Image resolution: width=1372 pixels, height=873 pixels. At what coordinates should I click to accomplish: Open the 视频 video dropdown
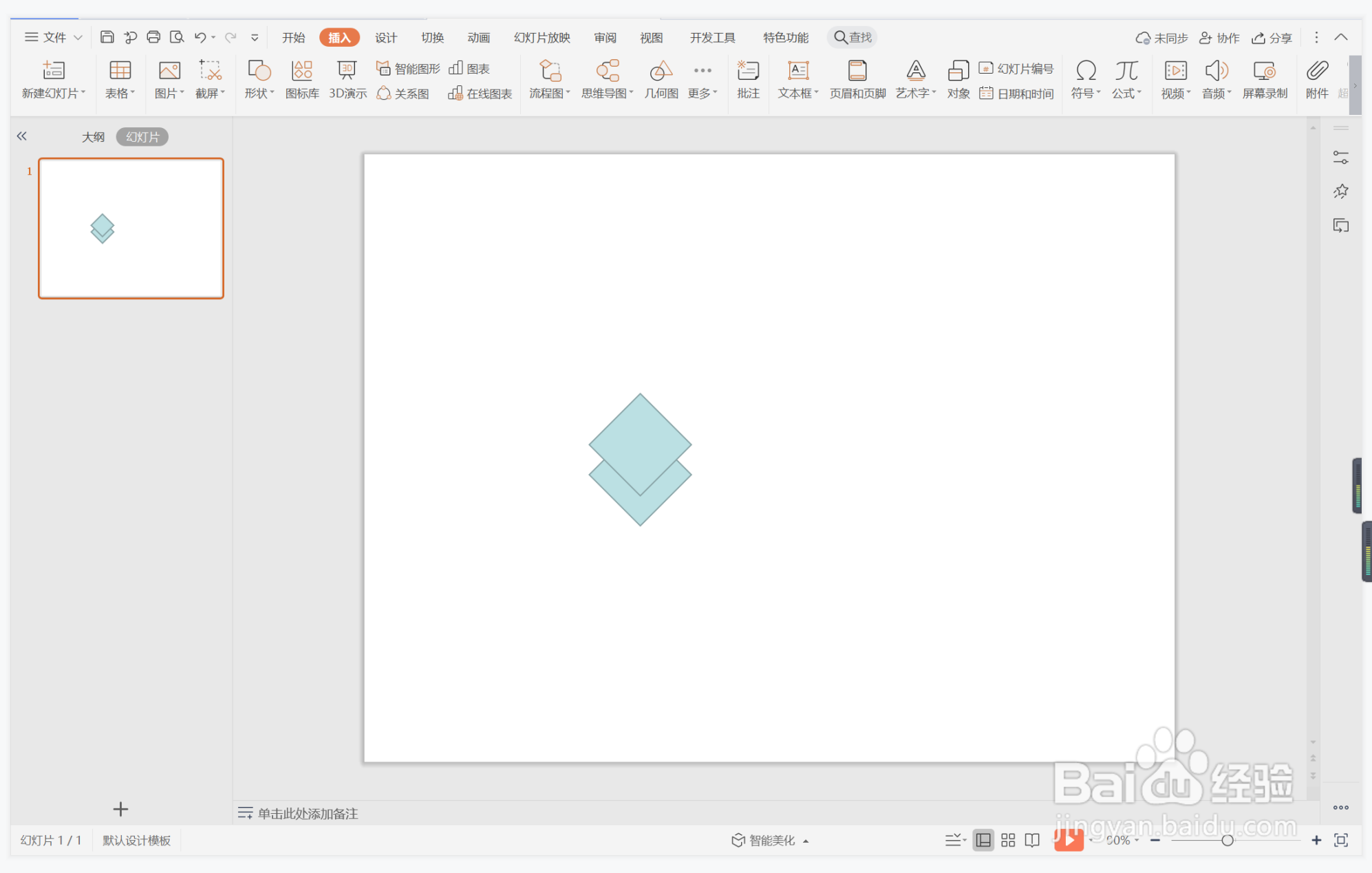tap(1175, 80)
